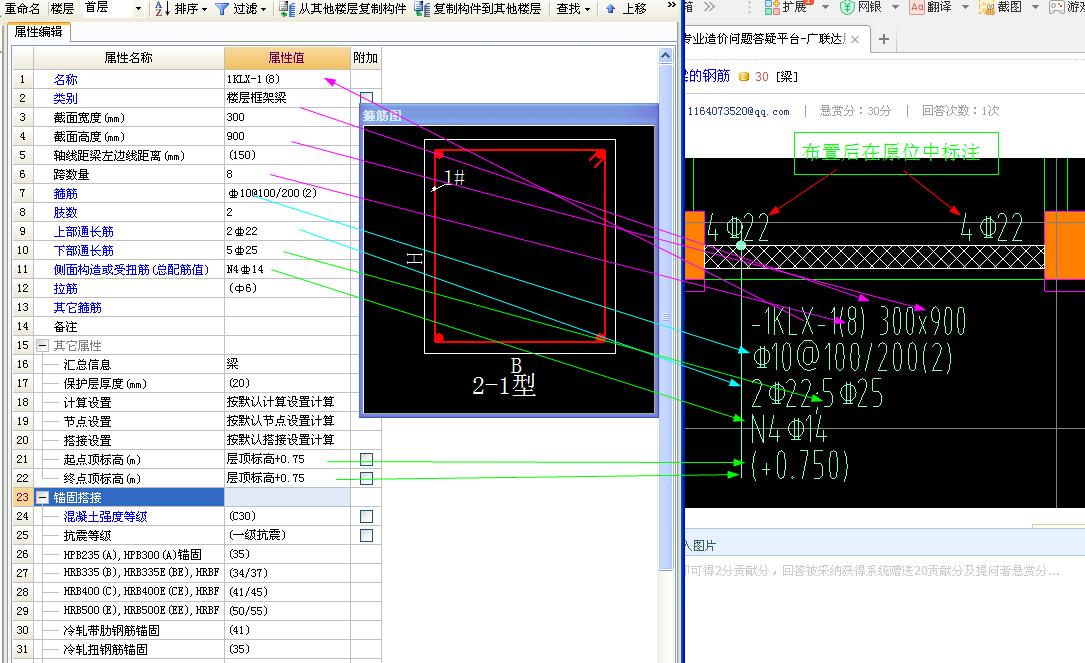Edit the name value 1KLX-1(8)

287,79
